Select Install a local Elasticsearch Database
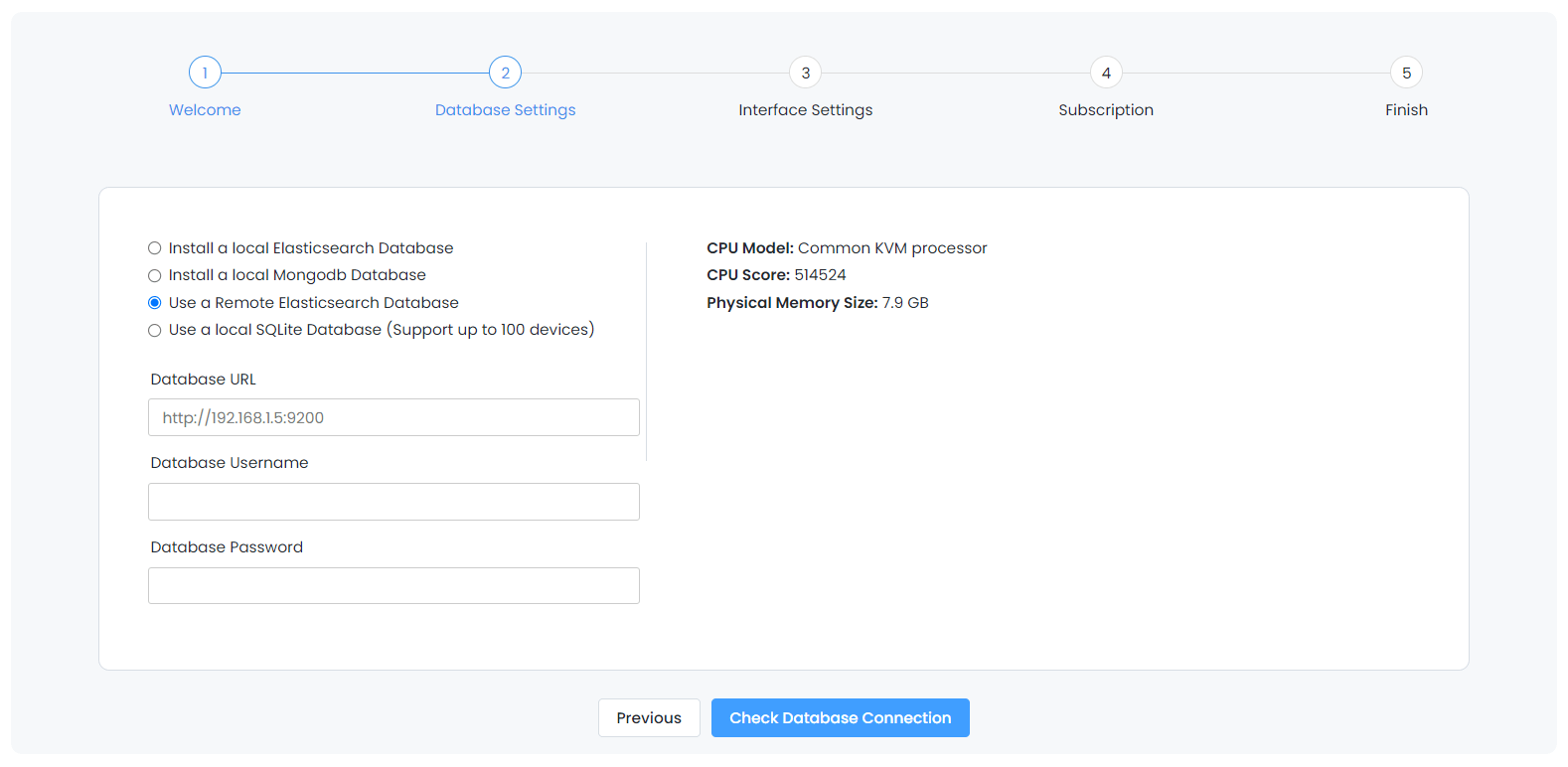Viewport: 1568px width, 767px height. click(x=155, y=248)
